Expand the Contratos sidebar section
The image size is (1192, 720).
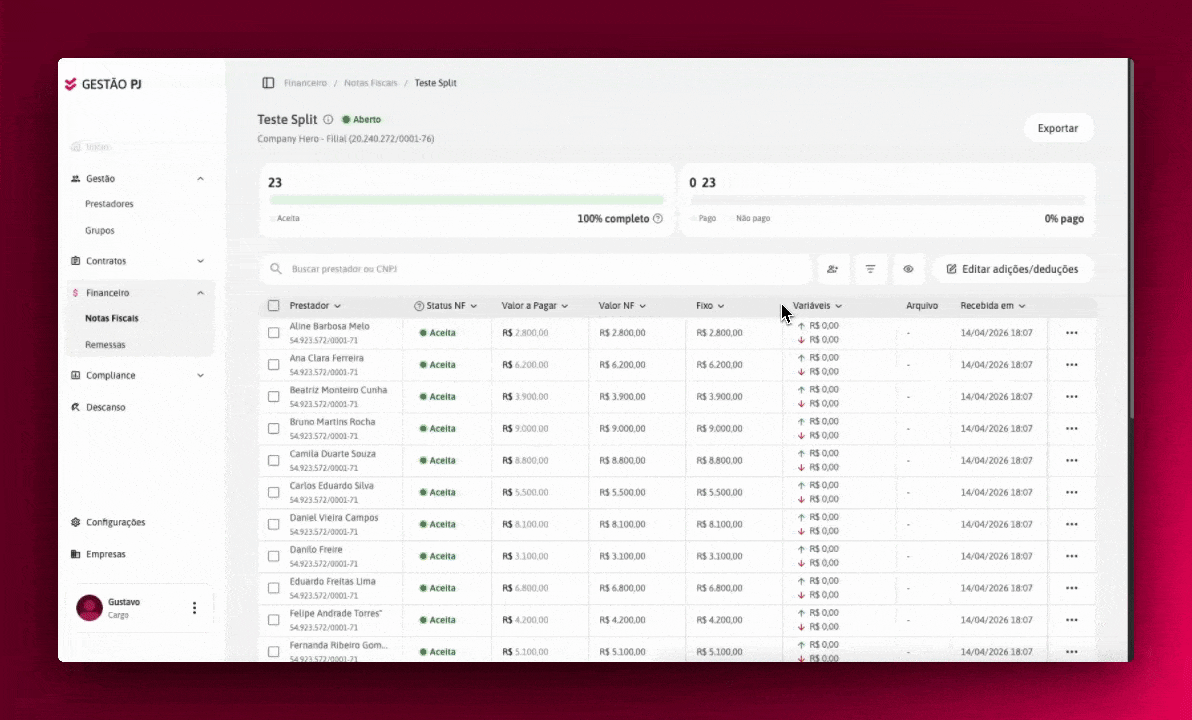pos(201,261)
